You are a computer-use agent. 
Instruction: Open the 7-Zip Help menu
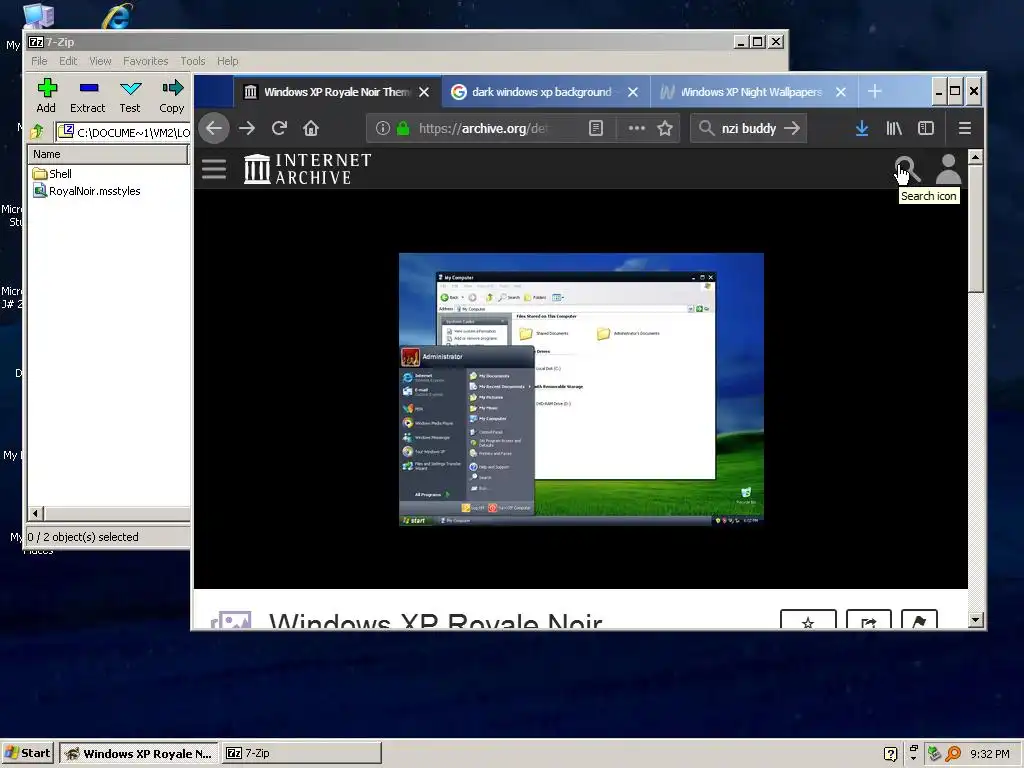pyautogui.click(x=227, y=61)
